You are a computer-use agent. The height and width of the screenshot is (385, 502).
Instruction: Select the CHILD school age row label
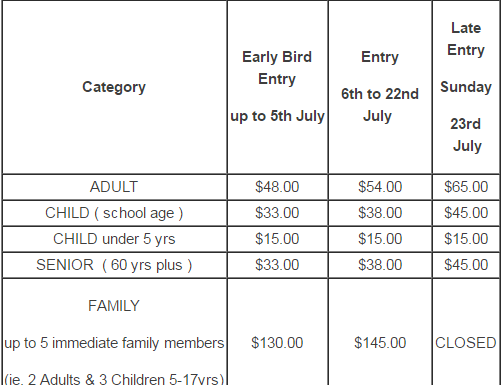coord(114,213)
